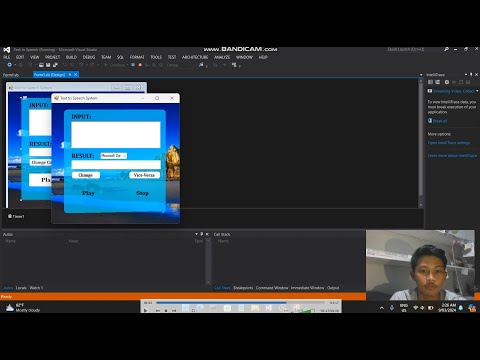Switch to the Output tab
Screen dimensions: 480x360
point(333,288)
